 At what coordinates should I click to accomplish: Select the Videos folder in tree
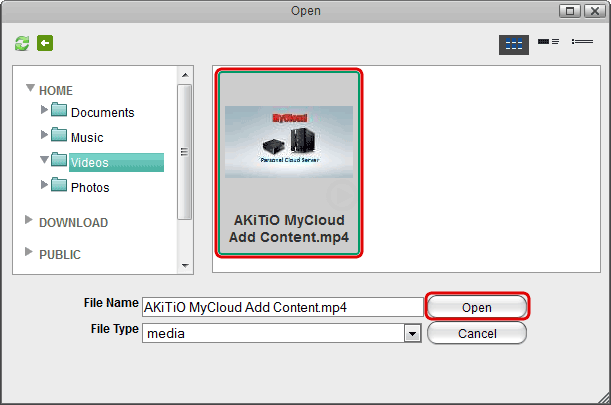click(90, 162)
